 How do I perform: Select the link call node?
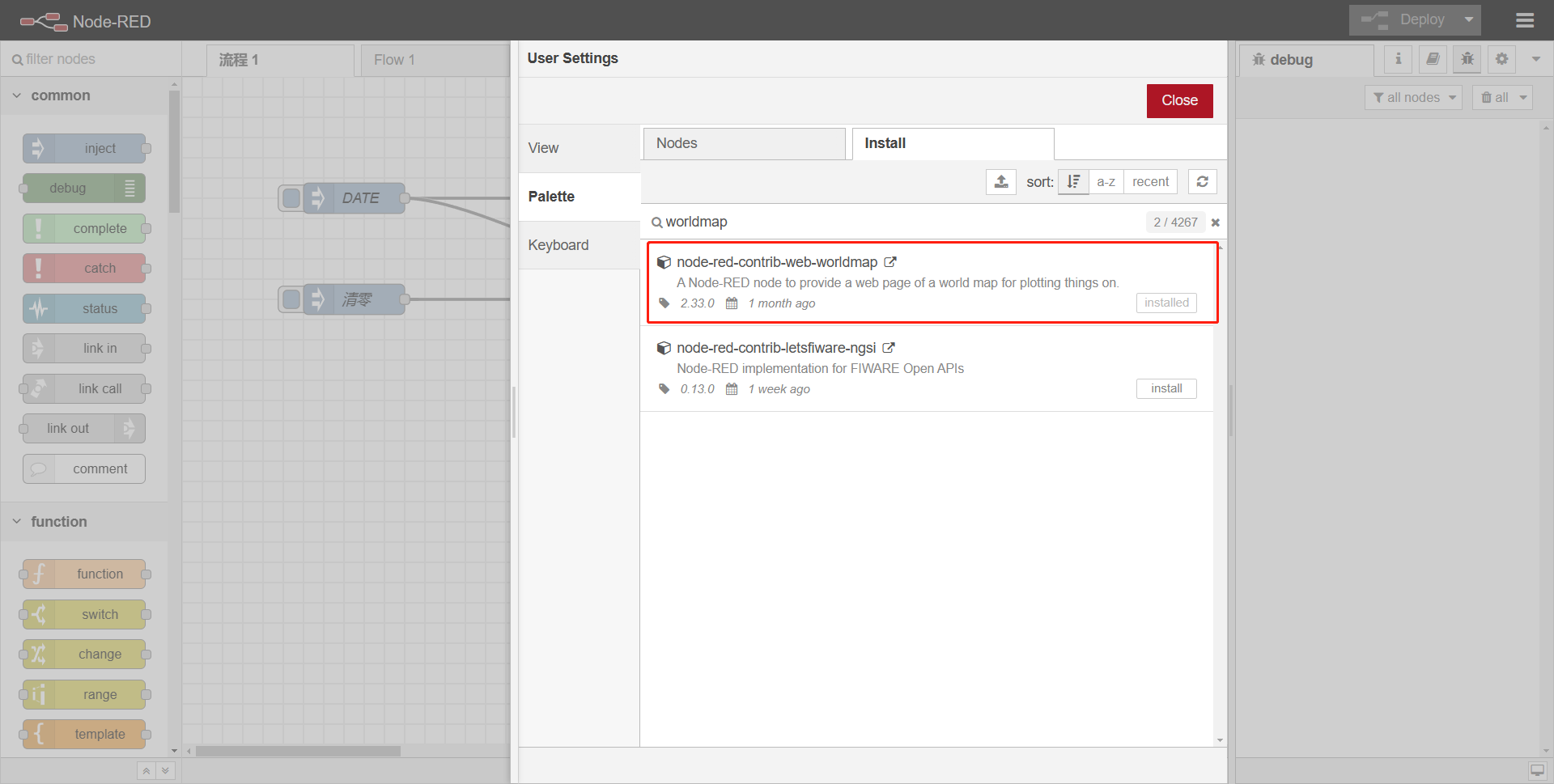point(84,389)
